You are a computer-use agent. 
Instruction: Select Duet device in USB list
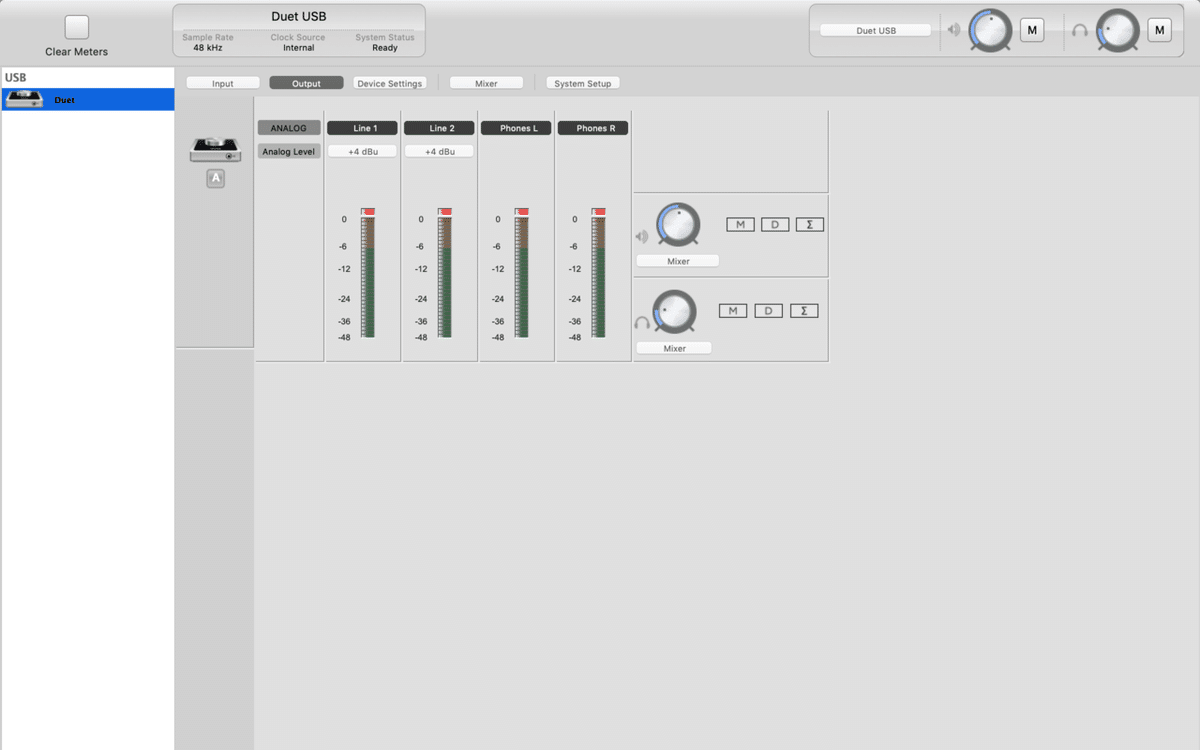[88, 99]
